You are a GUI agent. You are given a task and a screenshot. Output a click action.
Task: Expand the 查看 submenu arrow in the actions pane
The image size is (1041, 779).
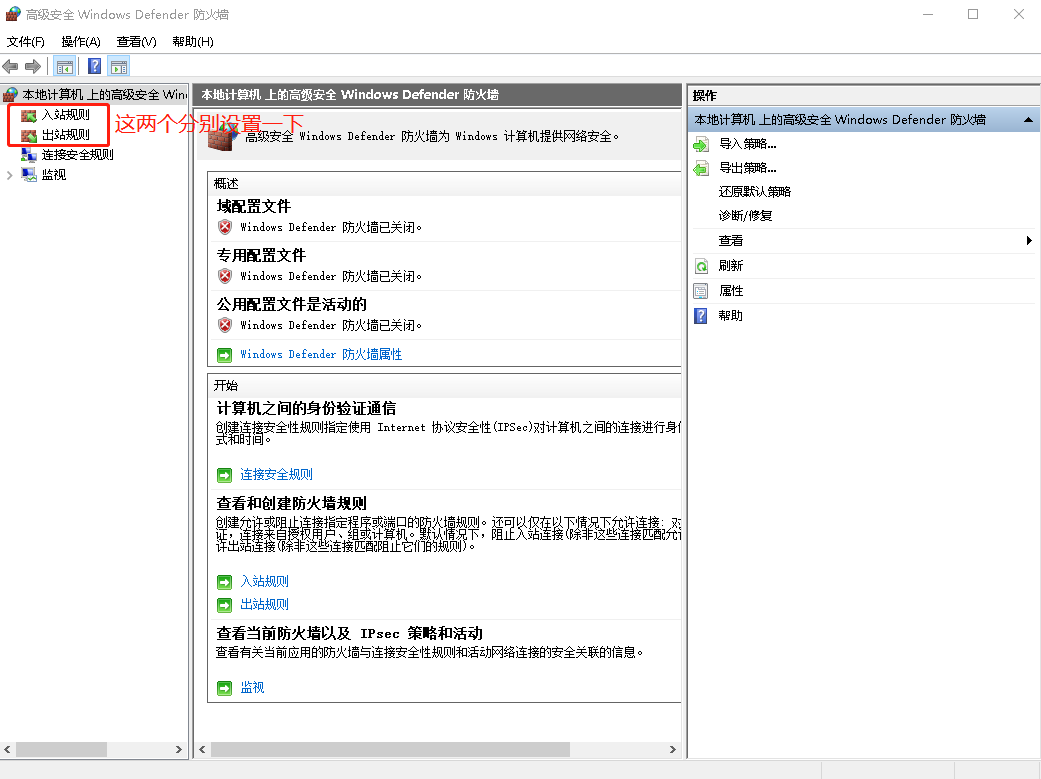pyautogui.click(x=1029, y=241)
